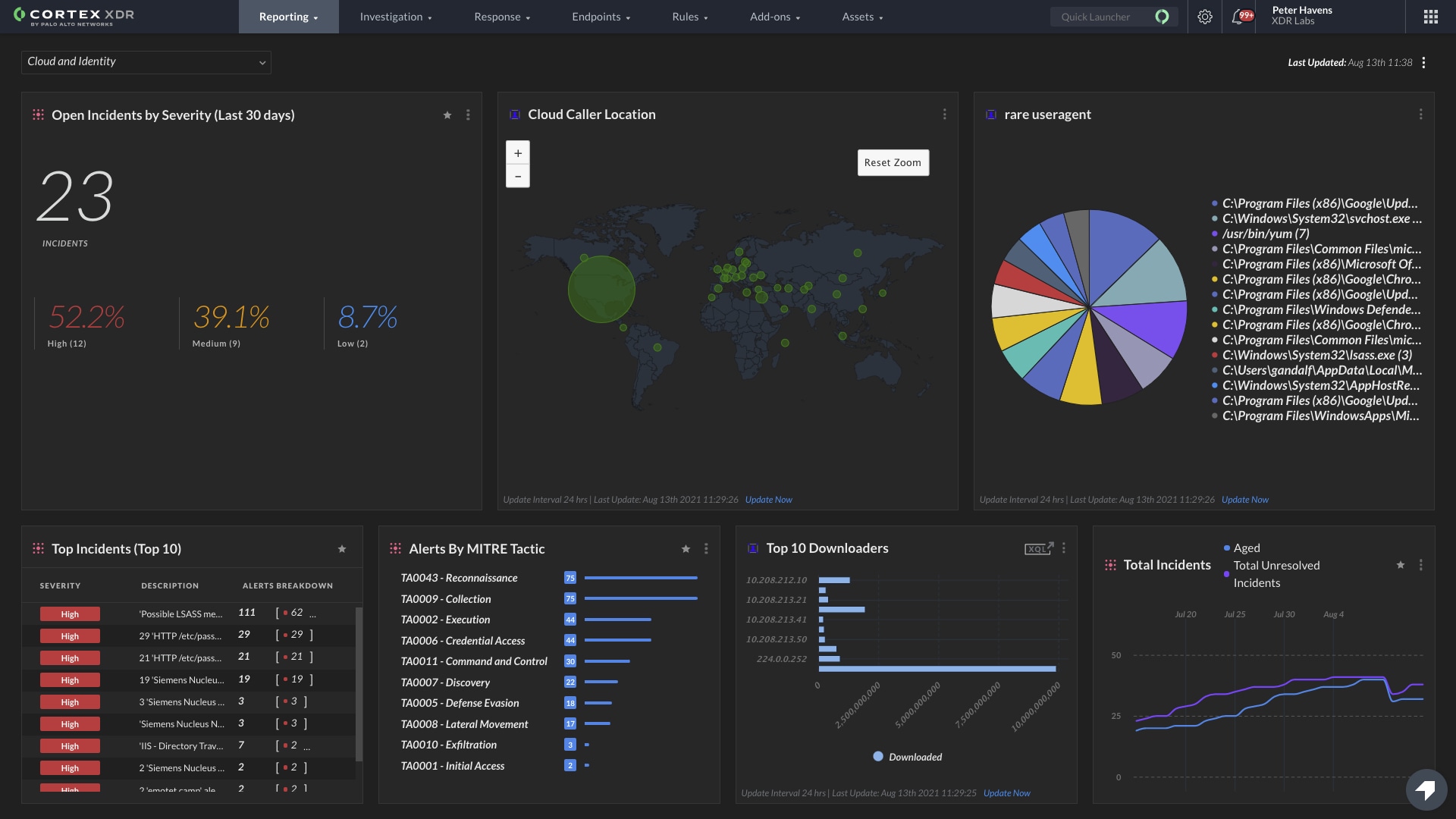Screen dimensions: 1456x819
Task: Click the star icon on Open Incidents panel
Action: 447,114
